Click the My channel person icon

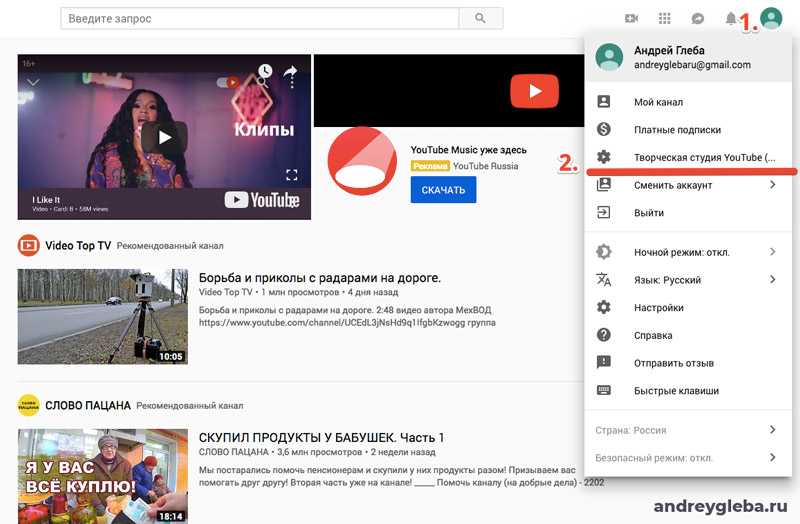604,102
